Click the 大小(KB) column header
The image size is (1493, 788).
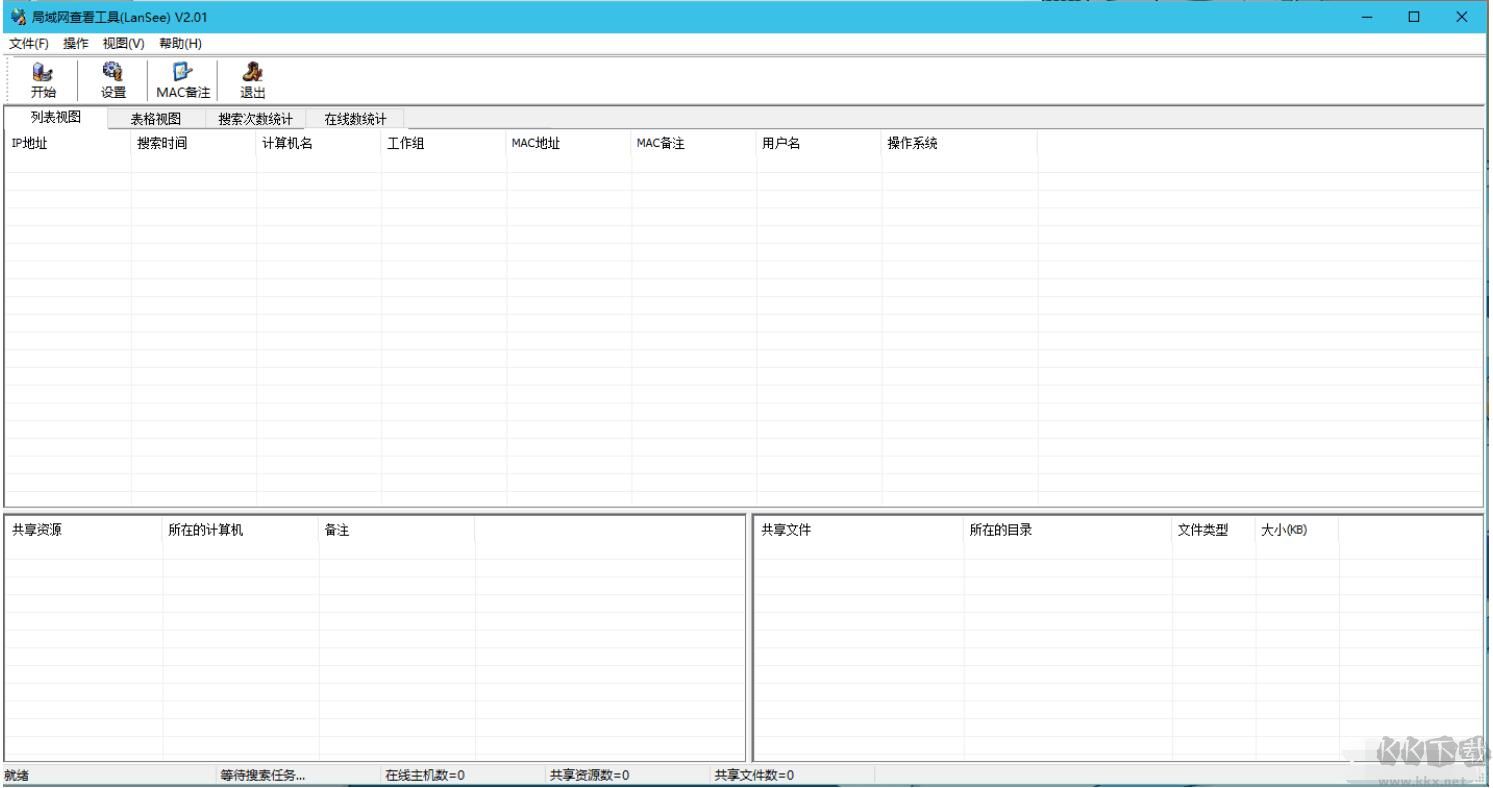coord(1297,530)
